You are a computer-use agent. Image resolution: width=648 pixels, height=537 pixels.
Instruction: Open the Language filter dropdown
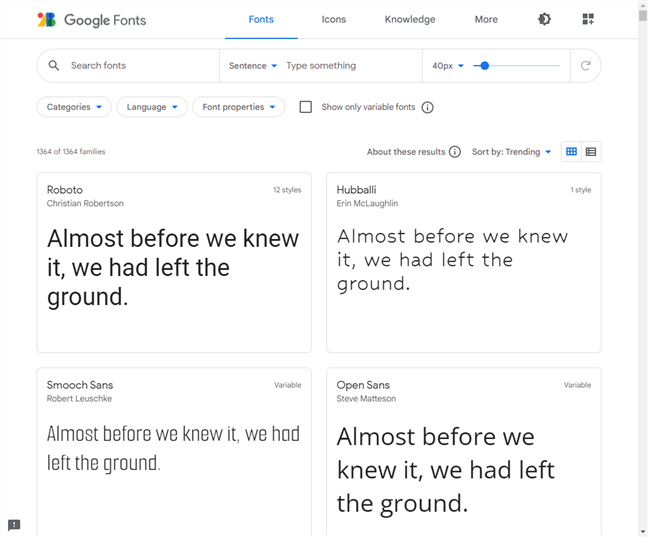(152, 107)
